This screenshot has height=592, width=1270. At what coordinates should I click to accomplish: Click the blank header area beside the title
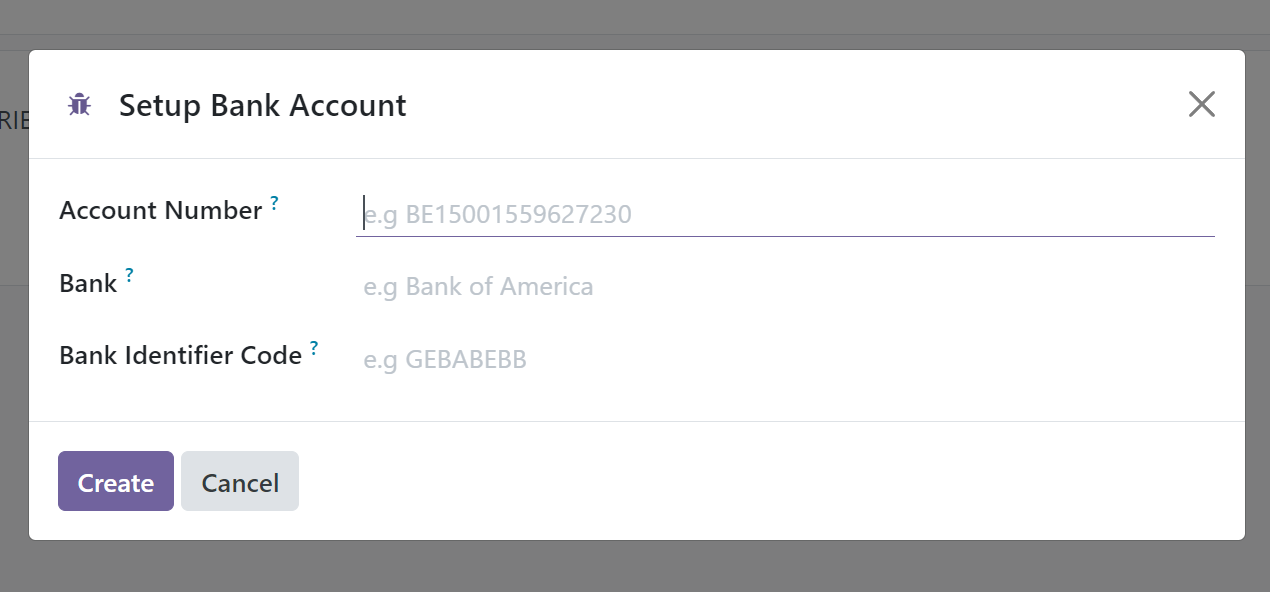pos(790,104)
